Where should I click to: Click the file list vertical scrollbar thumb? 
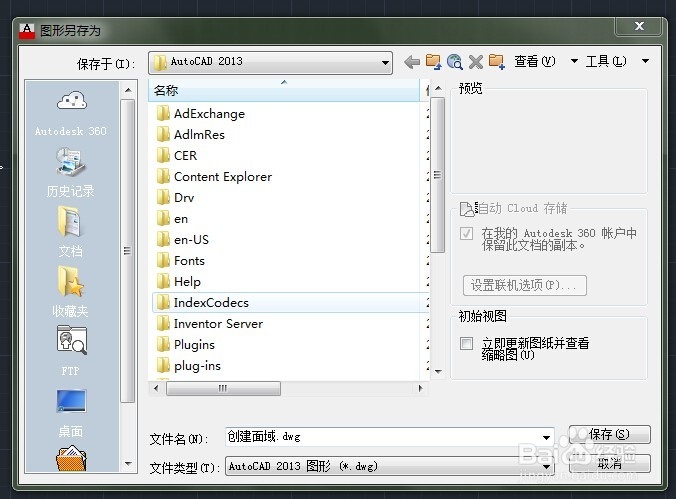tap(438, 175)
